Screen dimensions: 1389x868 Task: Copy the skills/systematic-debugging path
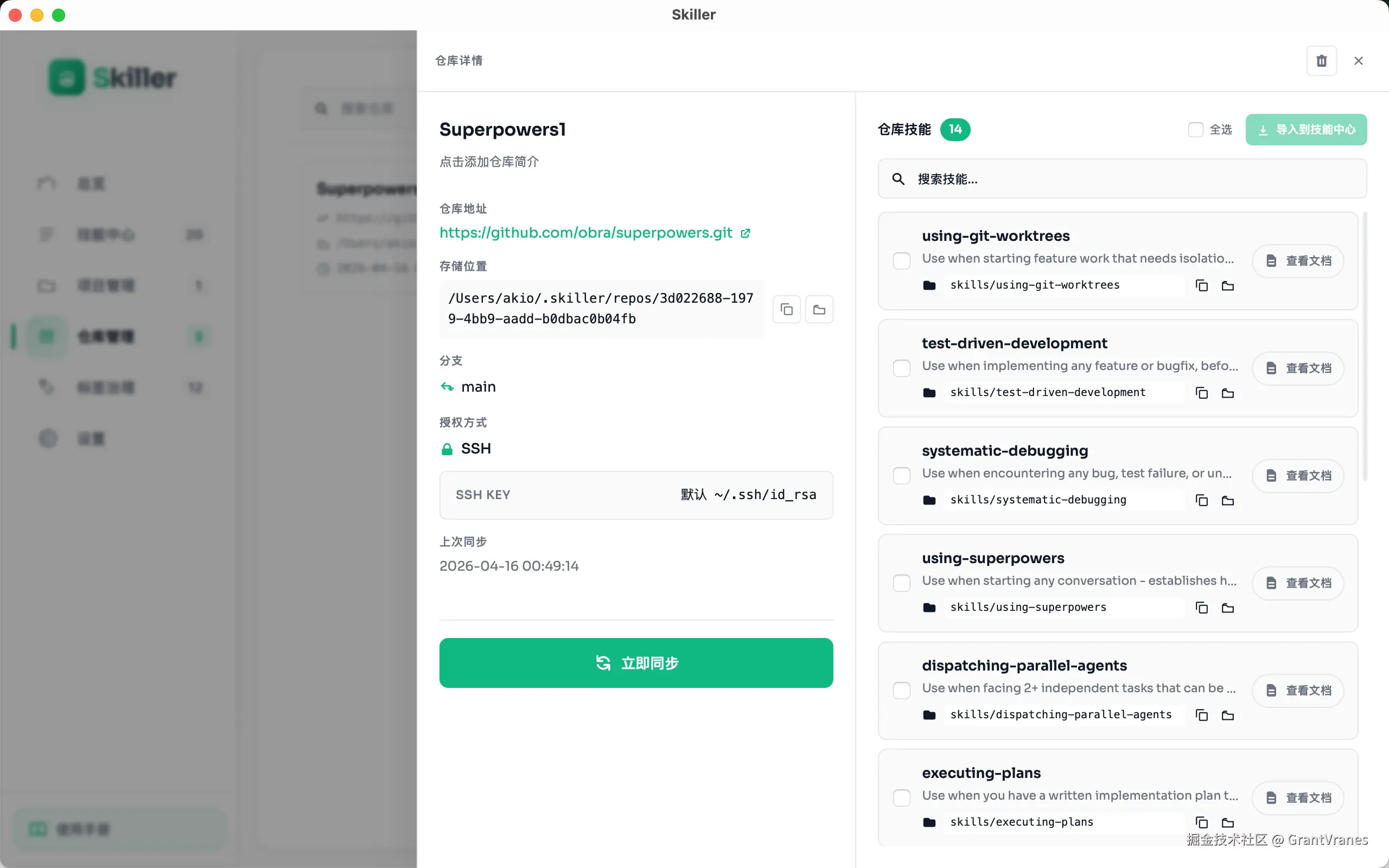(x=1201, y=500)
